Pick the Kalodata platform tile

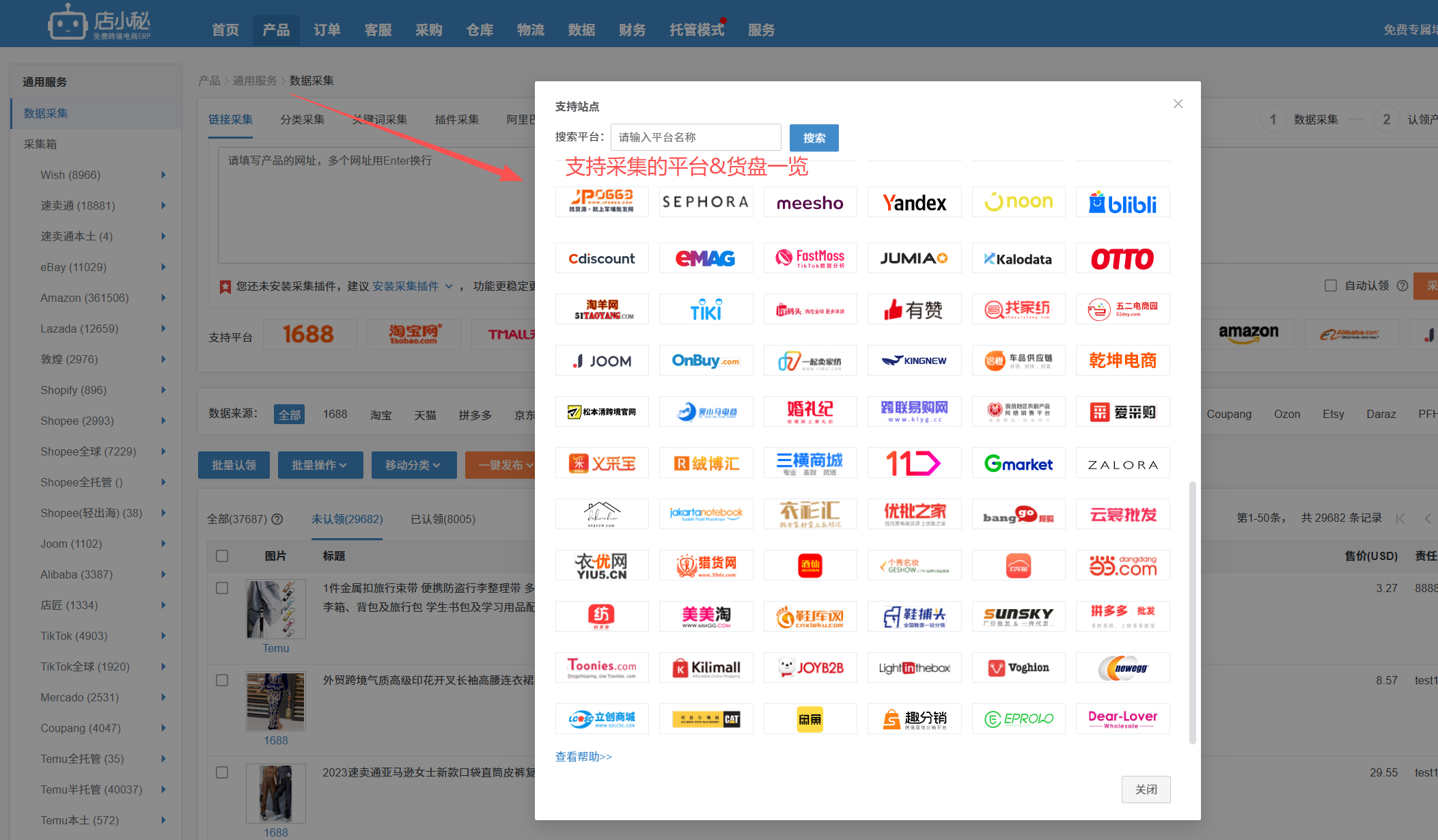coord(1019,258)
